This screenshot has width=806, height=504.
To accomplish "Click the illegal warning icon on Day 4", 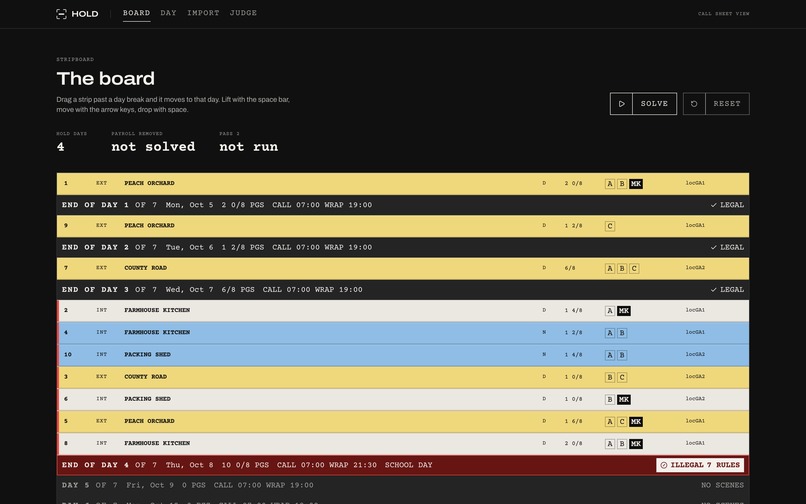I will (664, 465).
